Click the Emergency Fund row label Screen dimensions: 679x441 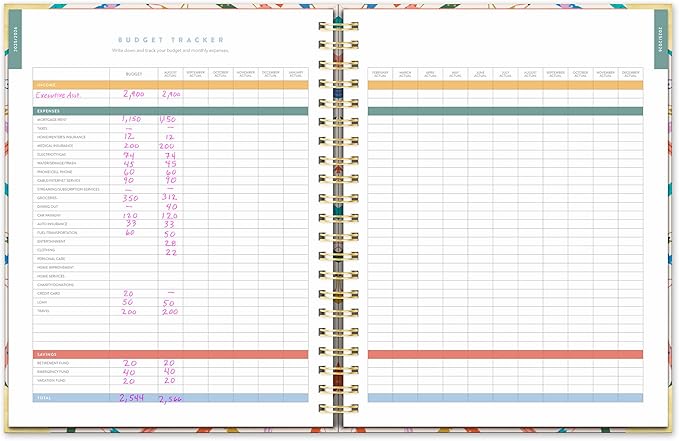(53, 372)
